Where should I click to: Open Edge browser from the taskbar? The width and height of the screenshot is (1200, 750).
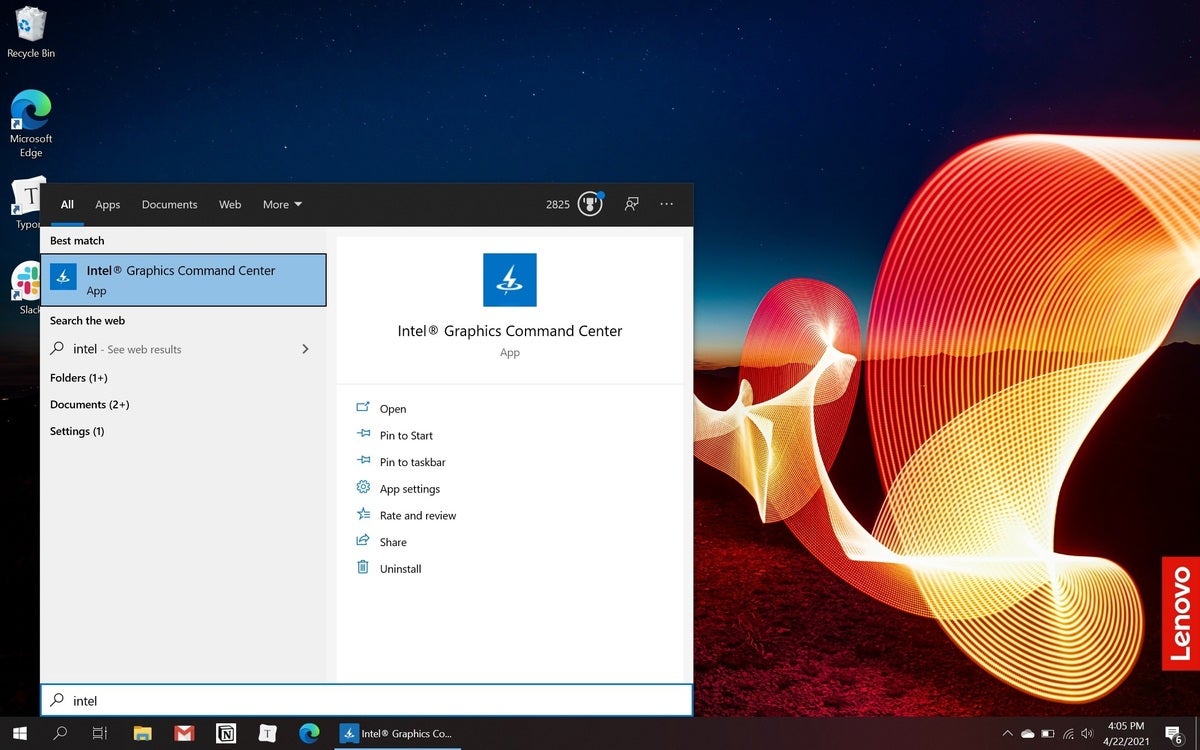309,733
